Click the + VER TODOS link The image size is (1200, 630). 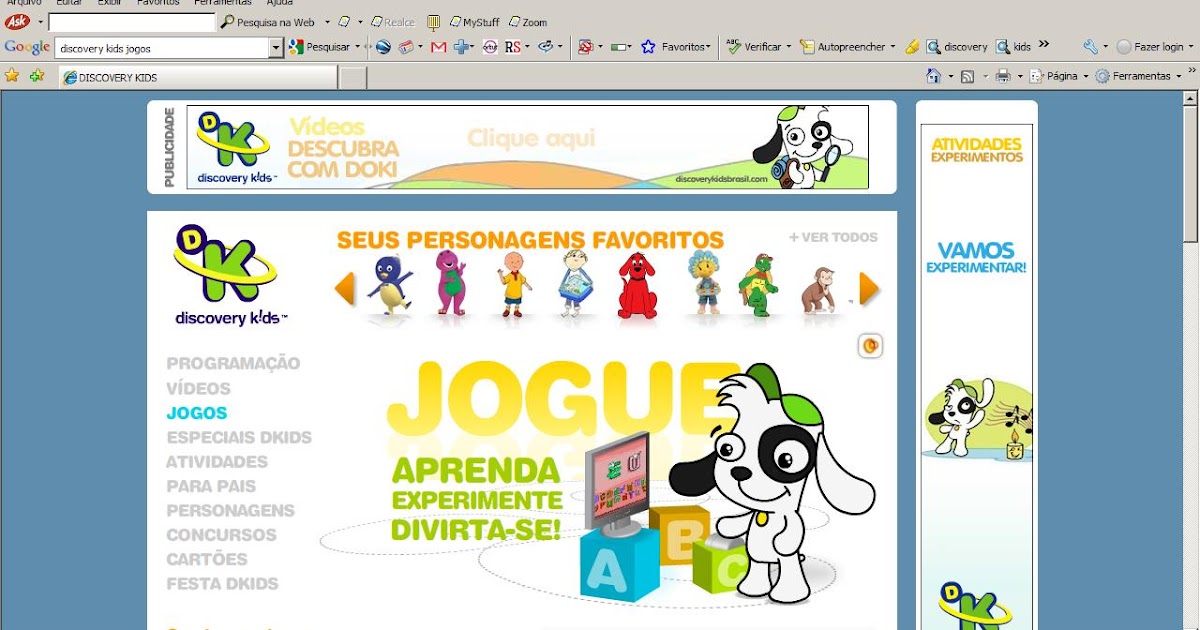833,237
